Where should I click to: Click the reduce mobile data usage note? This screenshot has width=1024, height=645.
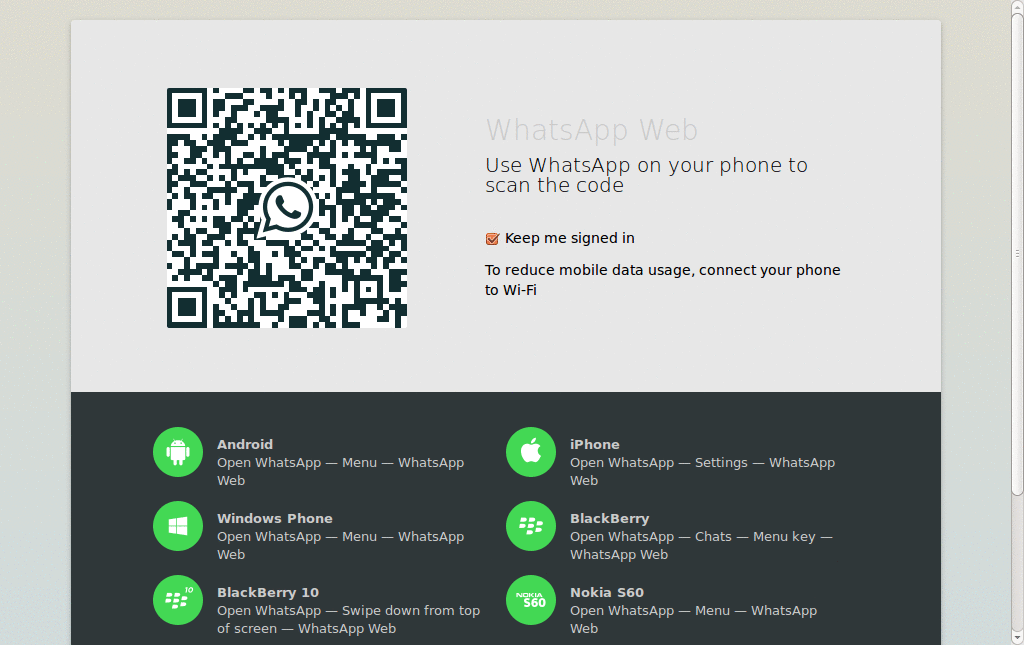pyautogui.click(x=662, y=280)
